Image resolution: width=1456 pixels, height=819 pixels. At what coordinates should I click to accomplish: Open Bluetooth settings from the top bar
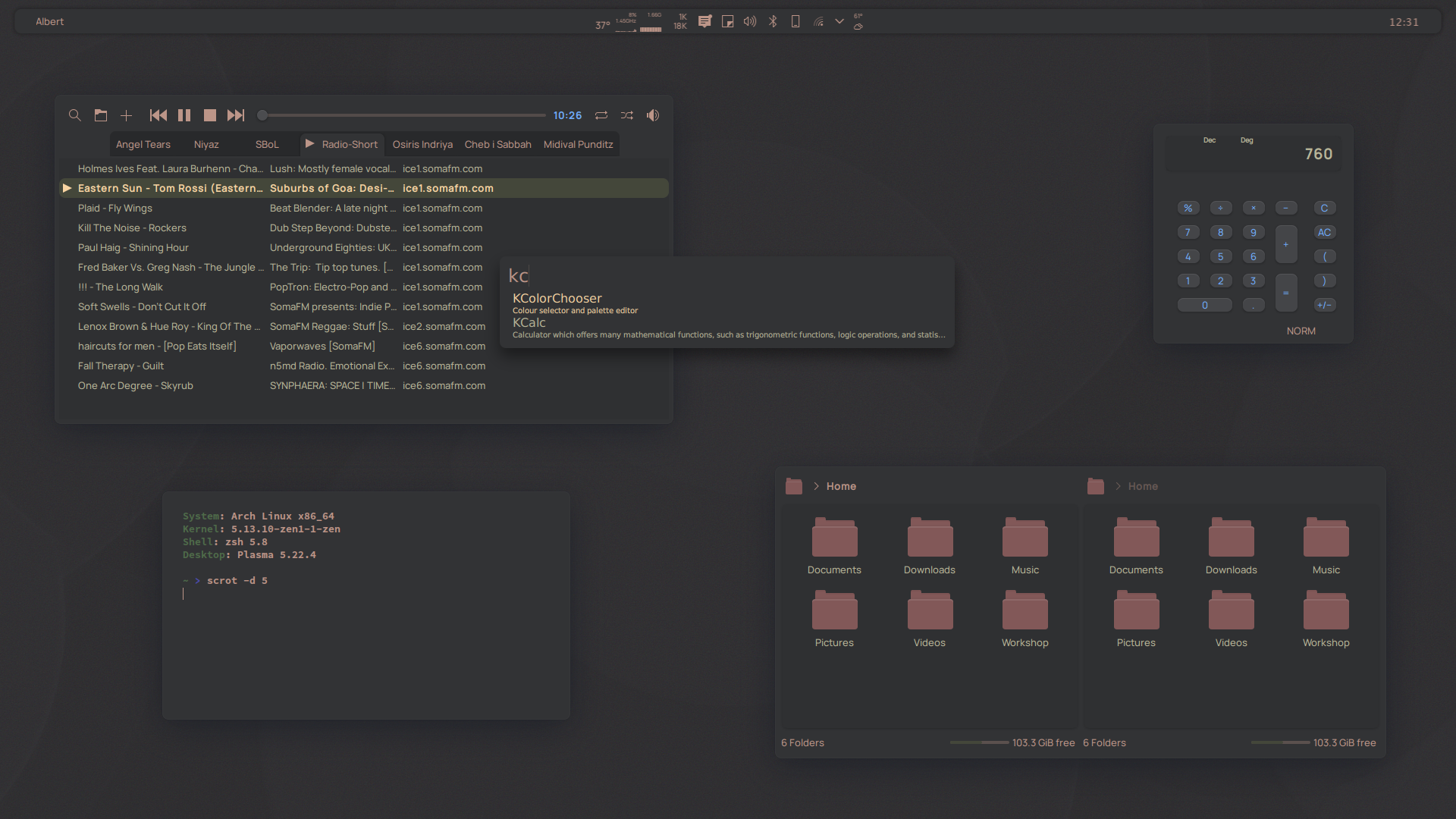(x=773, y=21)
